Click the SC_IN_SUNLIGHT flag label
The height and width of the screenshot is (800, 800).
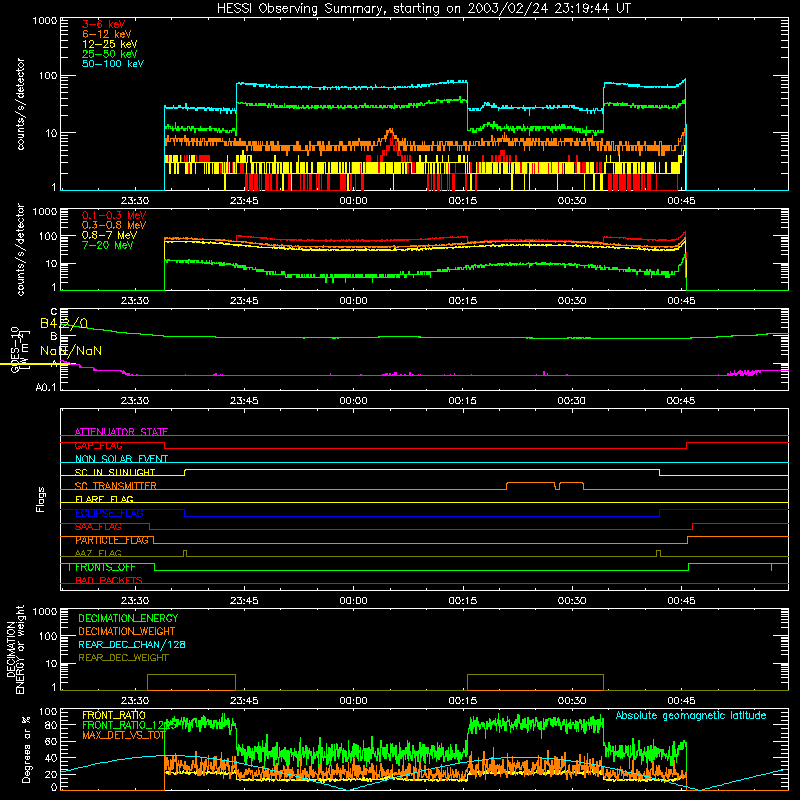tap(115, 472)
